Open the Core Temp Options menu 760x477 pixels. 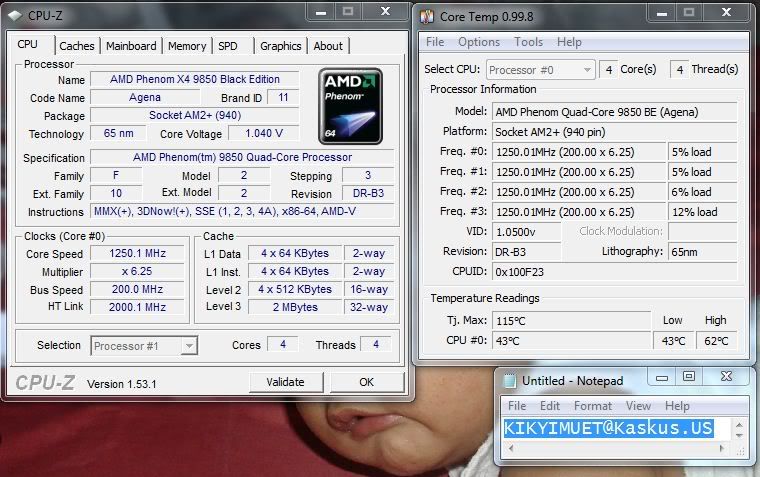pos(479,42)
